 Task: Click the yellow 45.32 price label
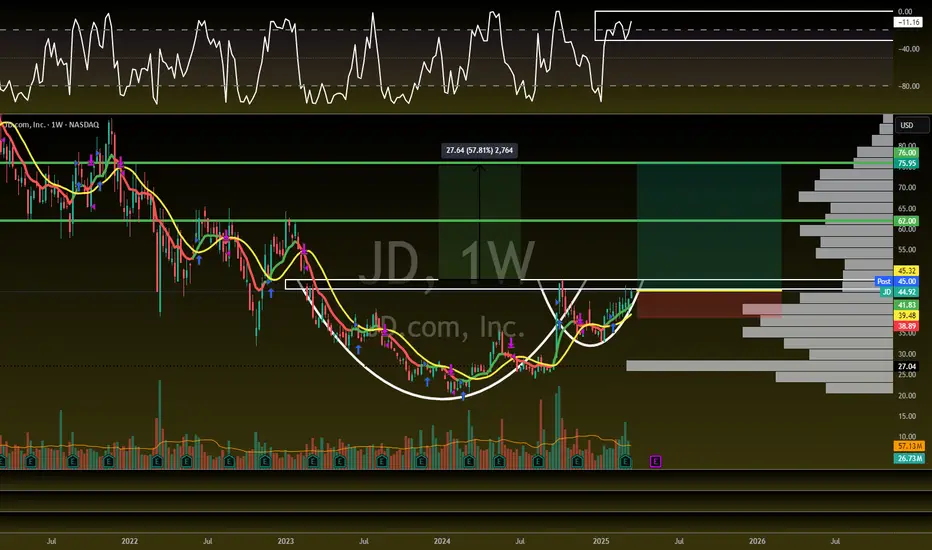906,271
